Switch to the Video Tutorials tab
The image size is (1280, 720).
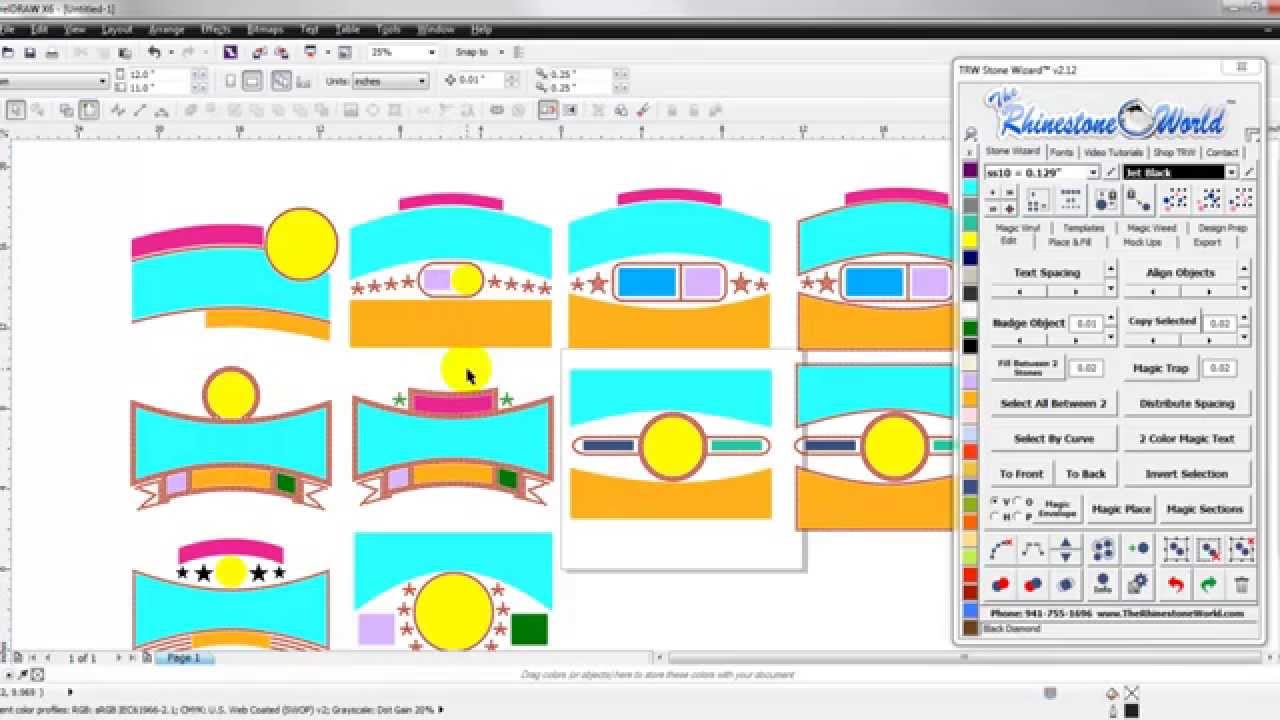pos(1113,152)
